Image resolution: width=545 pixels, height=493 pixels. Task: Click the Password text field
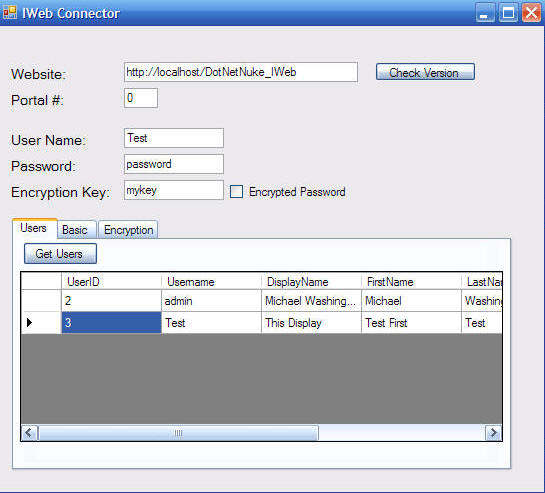(174, 164)
